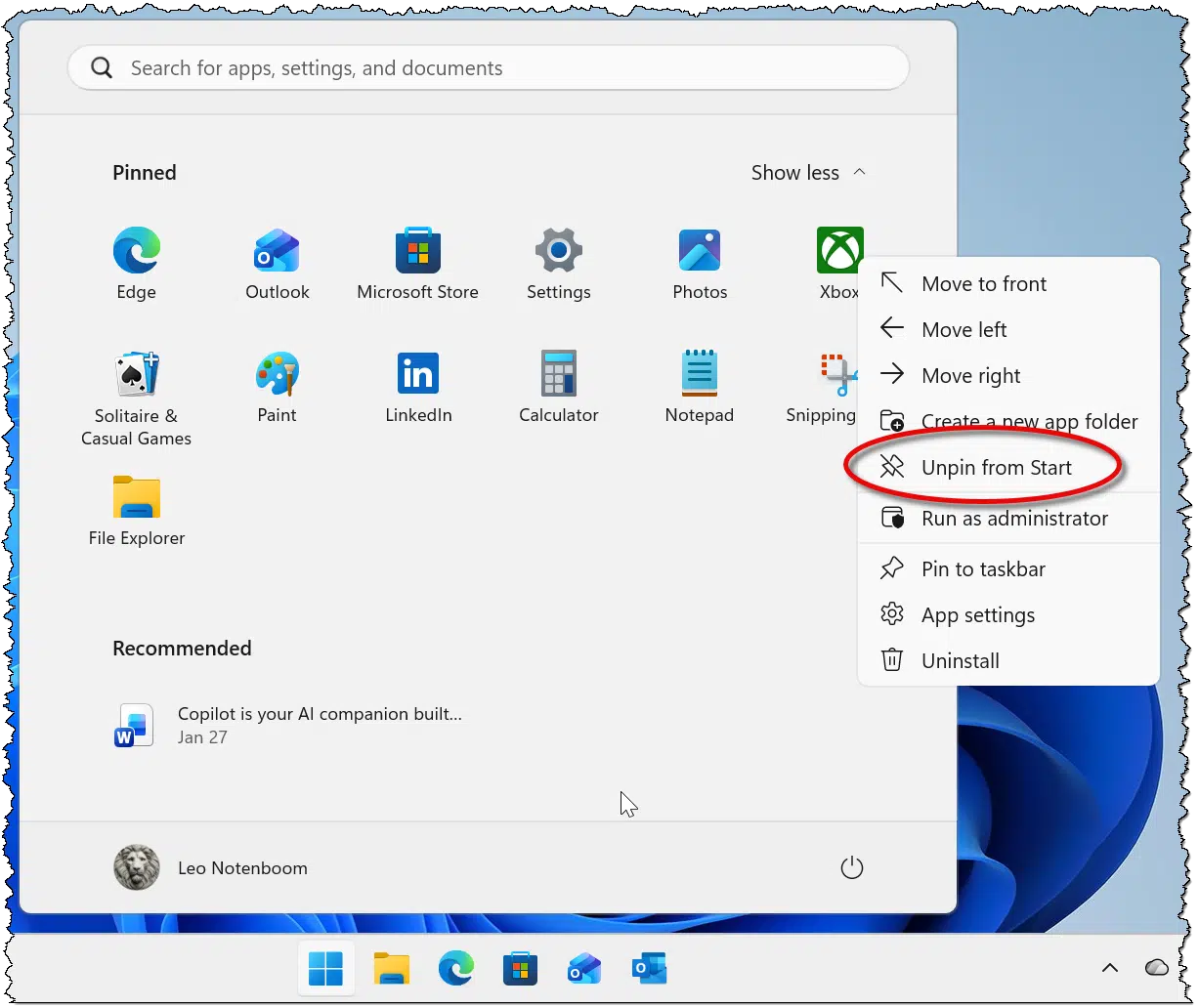Select Pin to taskbar option
The width and height of the screenshot is (1199, 1008).
click(x=982, y=569)
